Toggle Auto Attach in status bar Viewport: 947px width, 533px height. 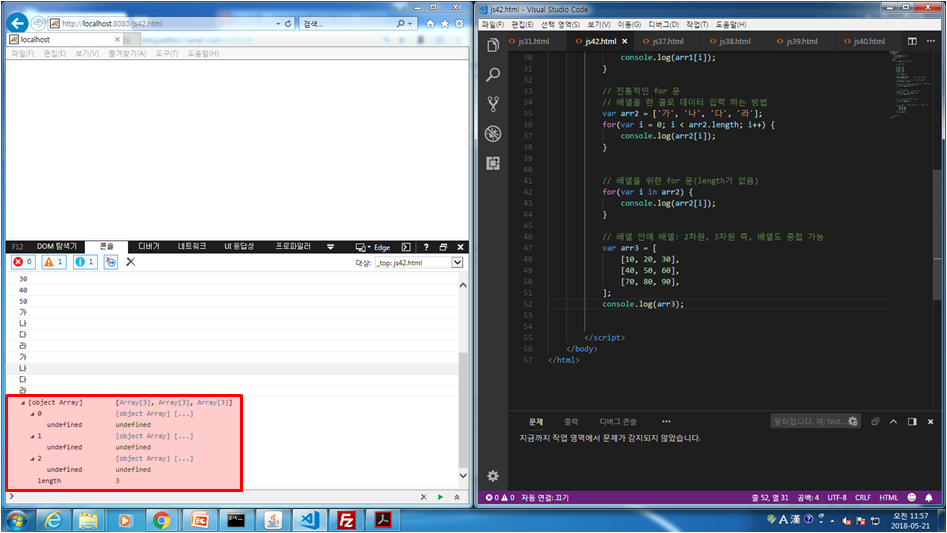pos(545,497)
